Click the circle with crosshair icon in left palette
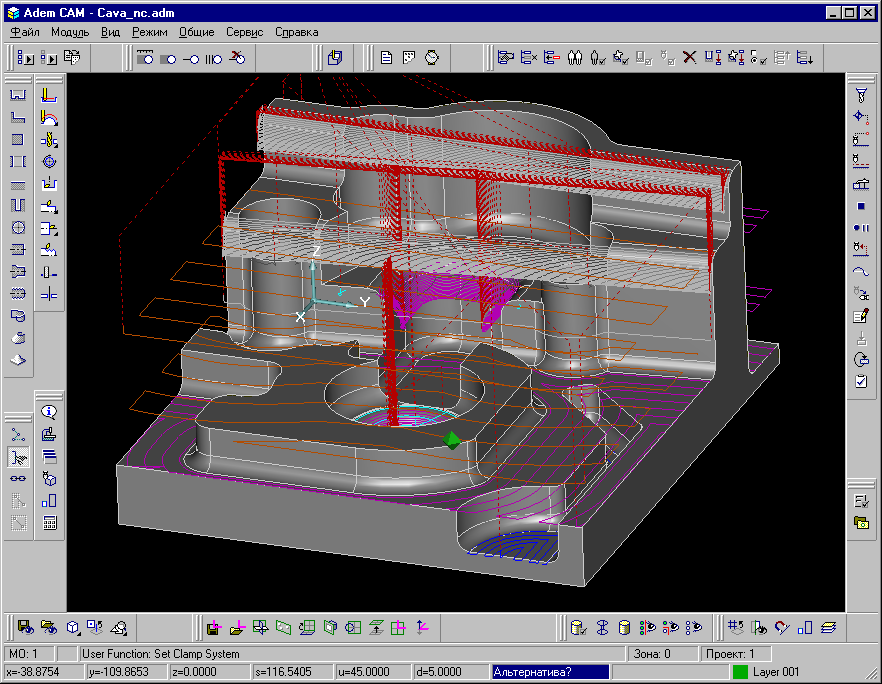Viewport: 882px width, 684px height. (x=18, y=227)
